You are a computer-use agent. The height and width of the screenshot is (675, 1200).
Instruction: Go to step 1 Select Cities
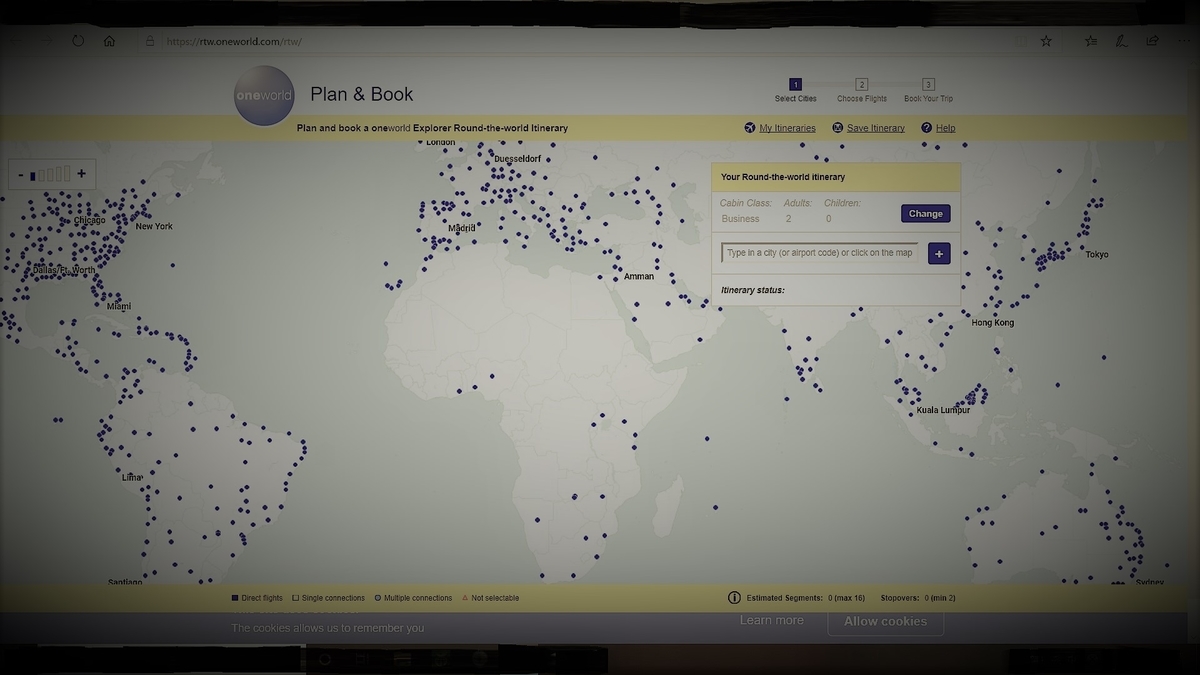click(x=795, y=91)
